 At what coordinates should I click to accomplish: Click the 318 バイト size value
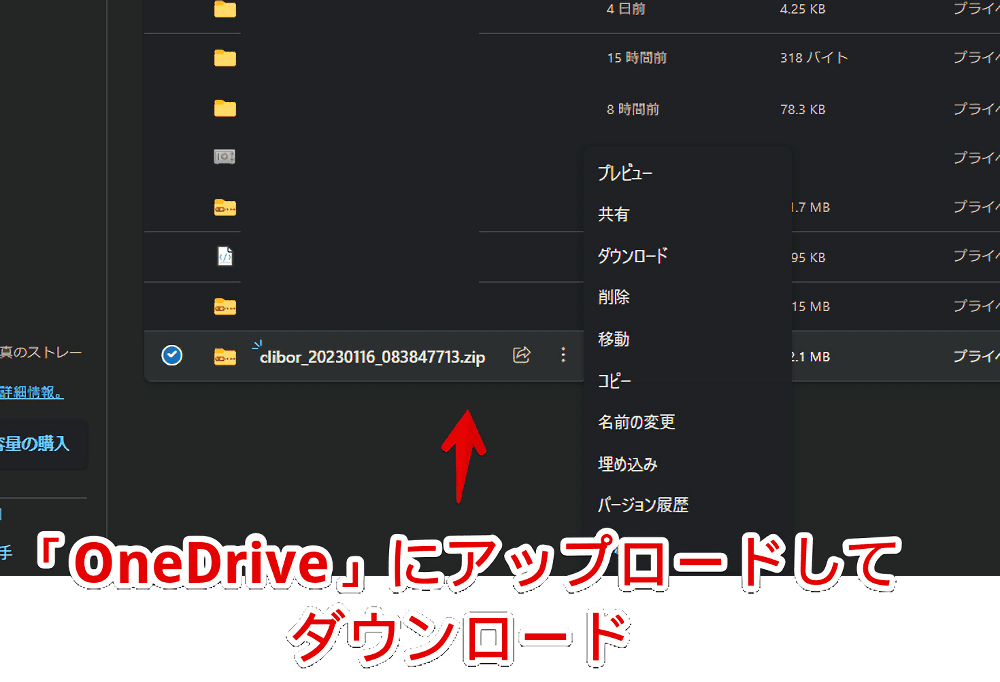click(814, 57)
